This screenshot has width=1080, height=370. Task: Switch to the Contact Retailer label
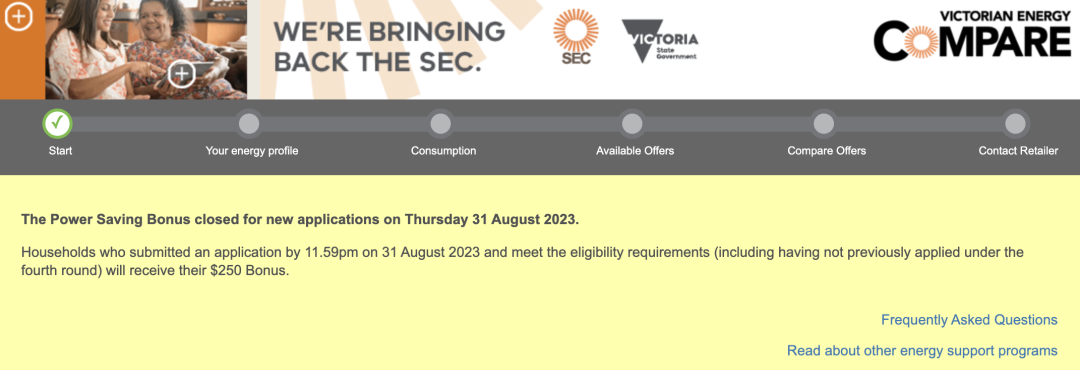click(x=1018, y=151)
